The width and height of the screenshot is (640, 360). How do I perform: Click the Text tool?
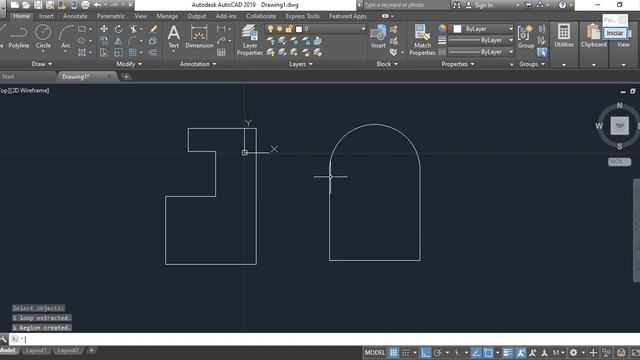coord(173,37)
